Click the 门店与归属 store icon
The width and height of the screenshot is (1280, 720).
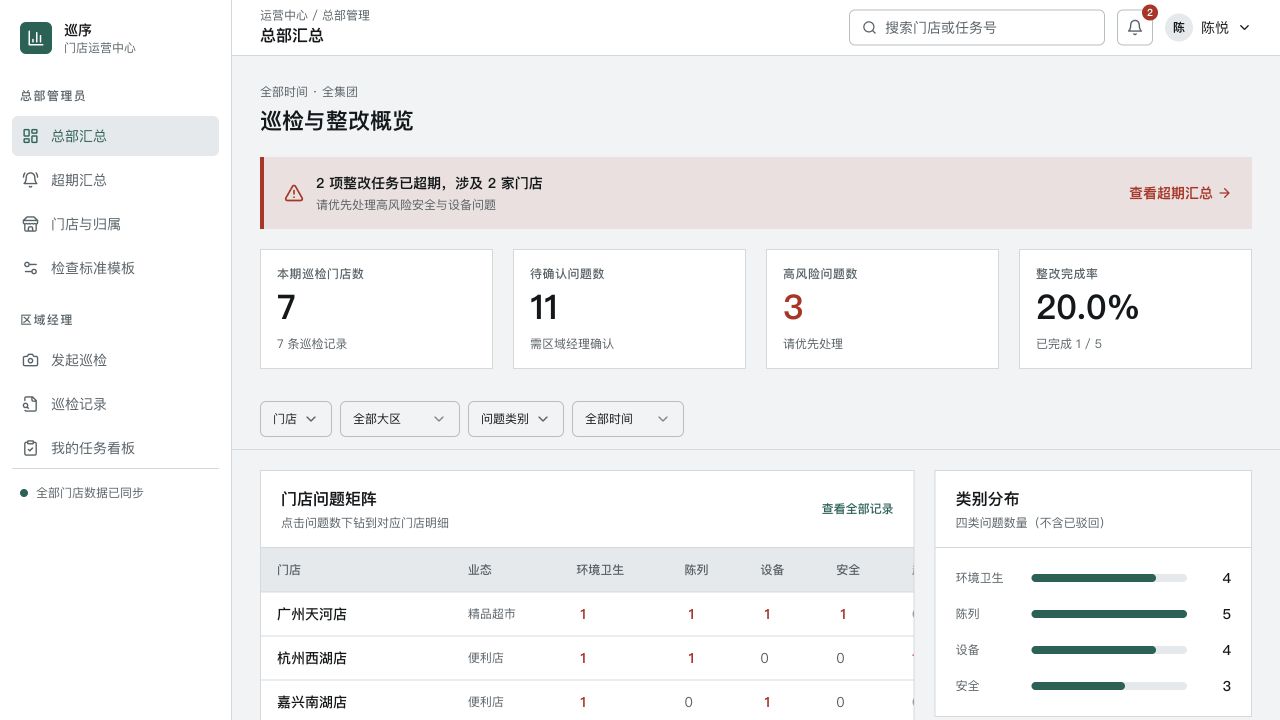[30, 224]
